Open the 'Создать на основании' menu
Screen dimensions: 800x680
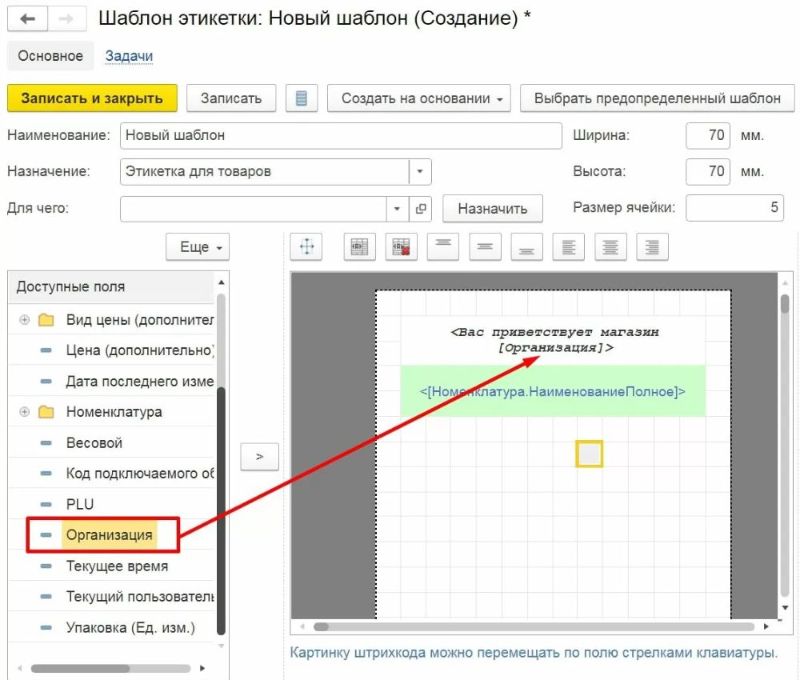(x=419, y=98)
